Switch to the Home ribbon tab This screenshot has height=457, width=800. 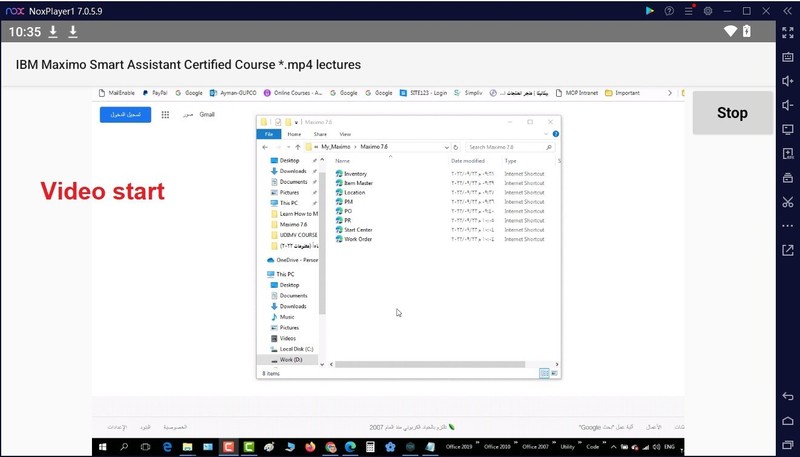[294, 134]
